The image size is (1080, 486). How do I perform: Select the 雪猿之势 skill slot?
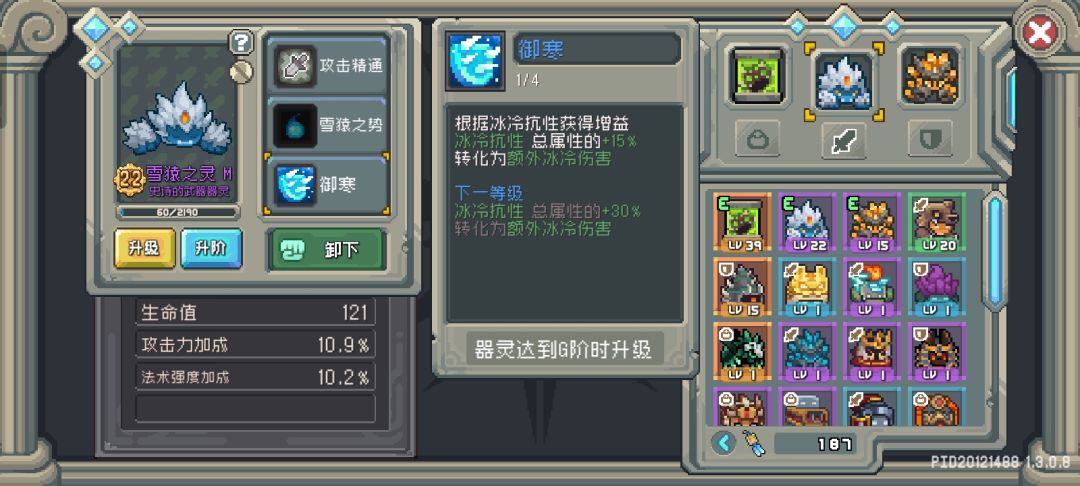coord(326,125)
